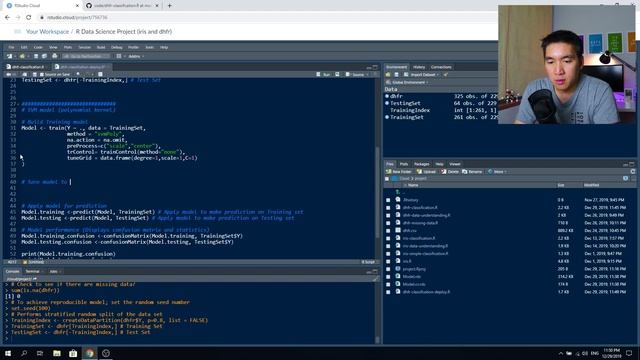640x360 pixels.
Task: Open the Session menu
Action: (84, 47)
